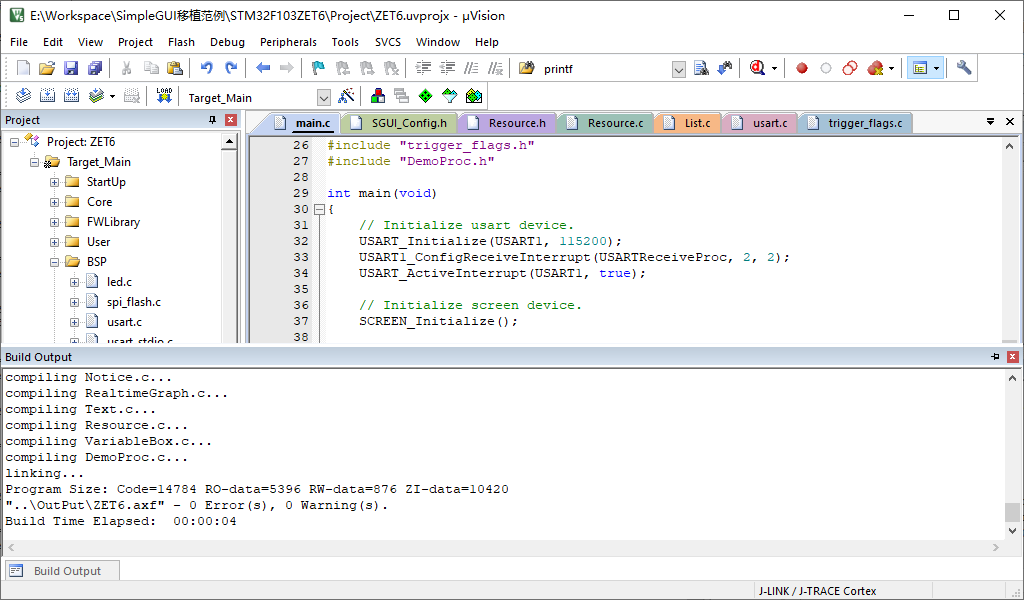Open the SVCS menu
Image resolution: width=1024 pixels, height=600 pixels.
click(388, 42)
